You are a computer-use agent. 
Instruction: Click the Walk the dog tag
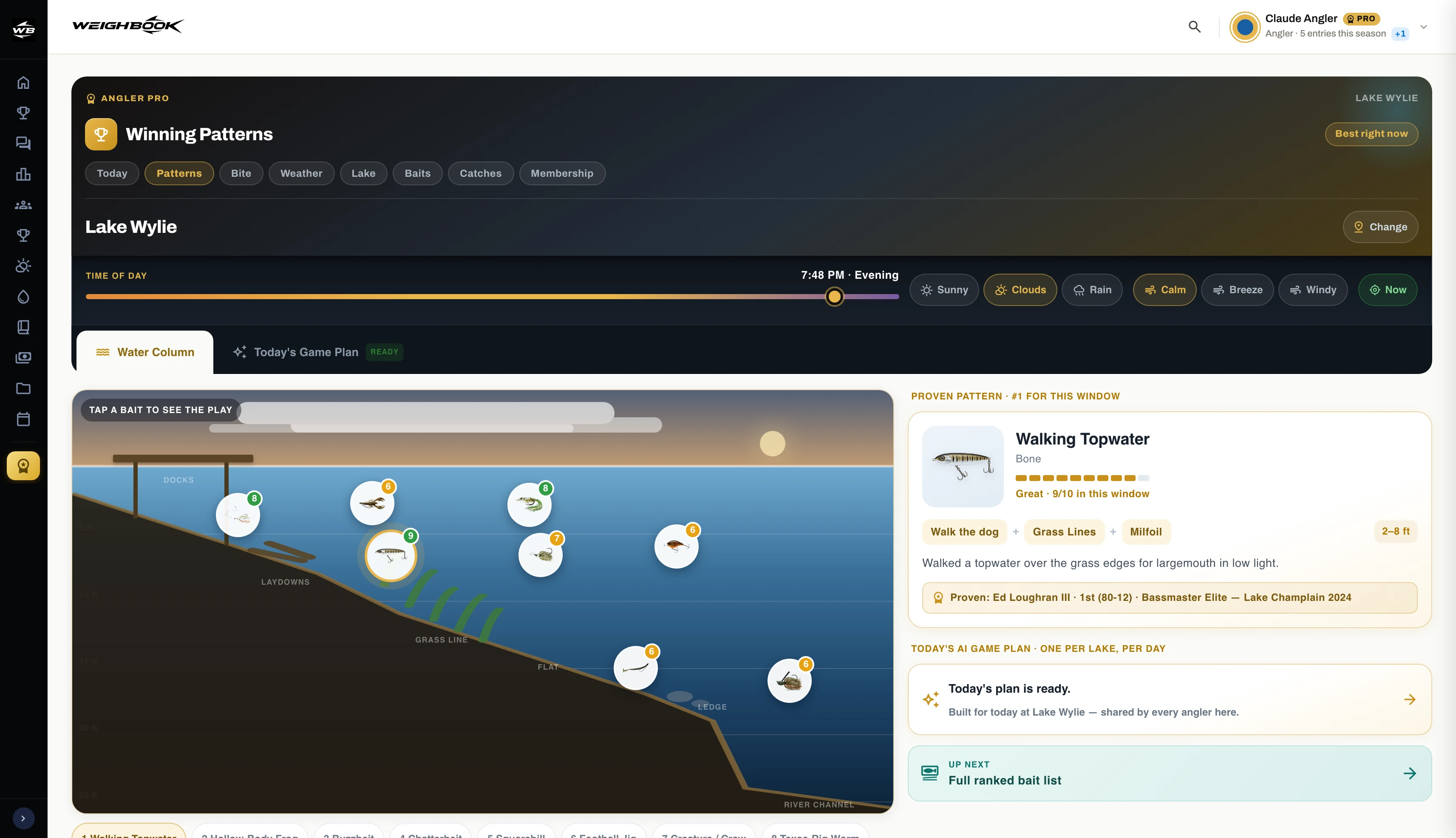pyautogui.click(x=965, y=532)
